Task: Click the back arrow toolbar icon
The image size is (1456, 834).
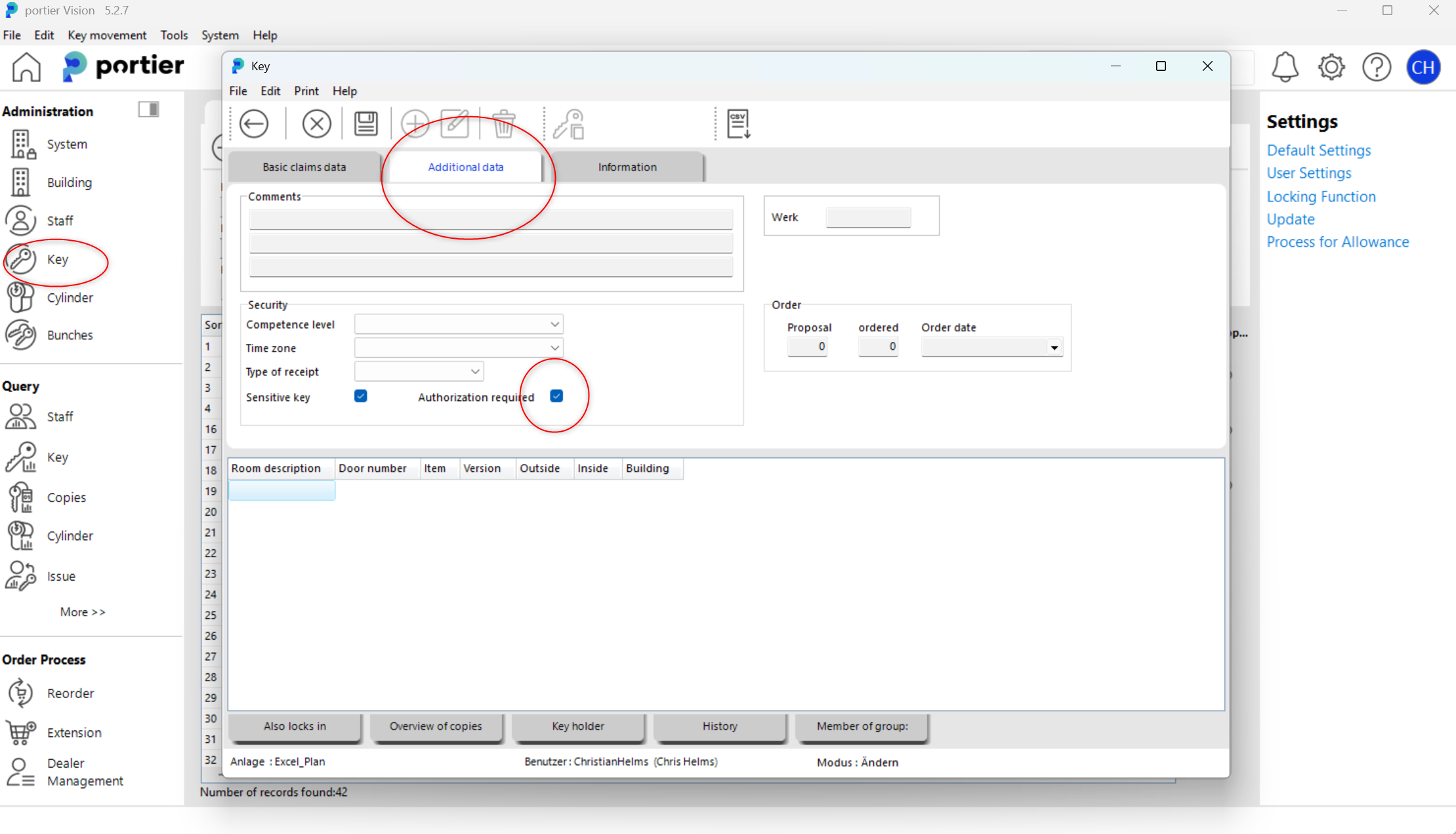Action: tap(254, 124)
